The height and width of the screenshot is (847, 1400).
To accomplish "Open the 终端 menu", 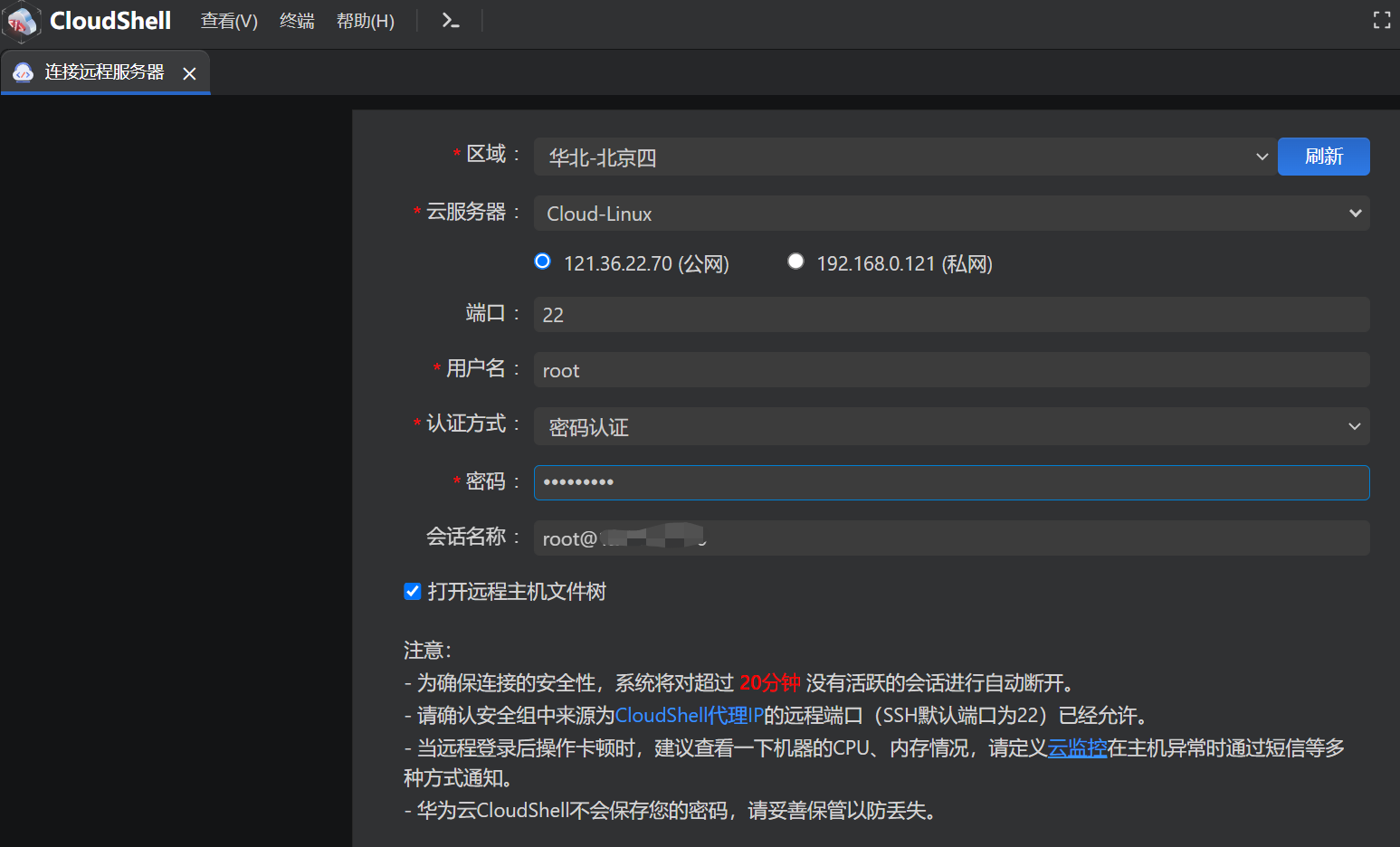I will pyautogui.click(x=297, y=21).
